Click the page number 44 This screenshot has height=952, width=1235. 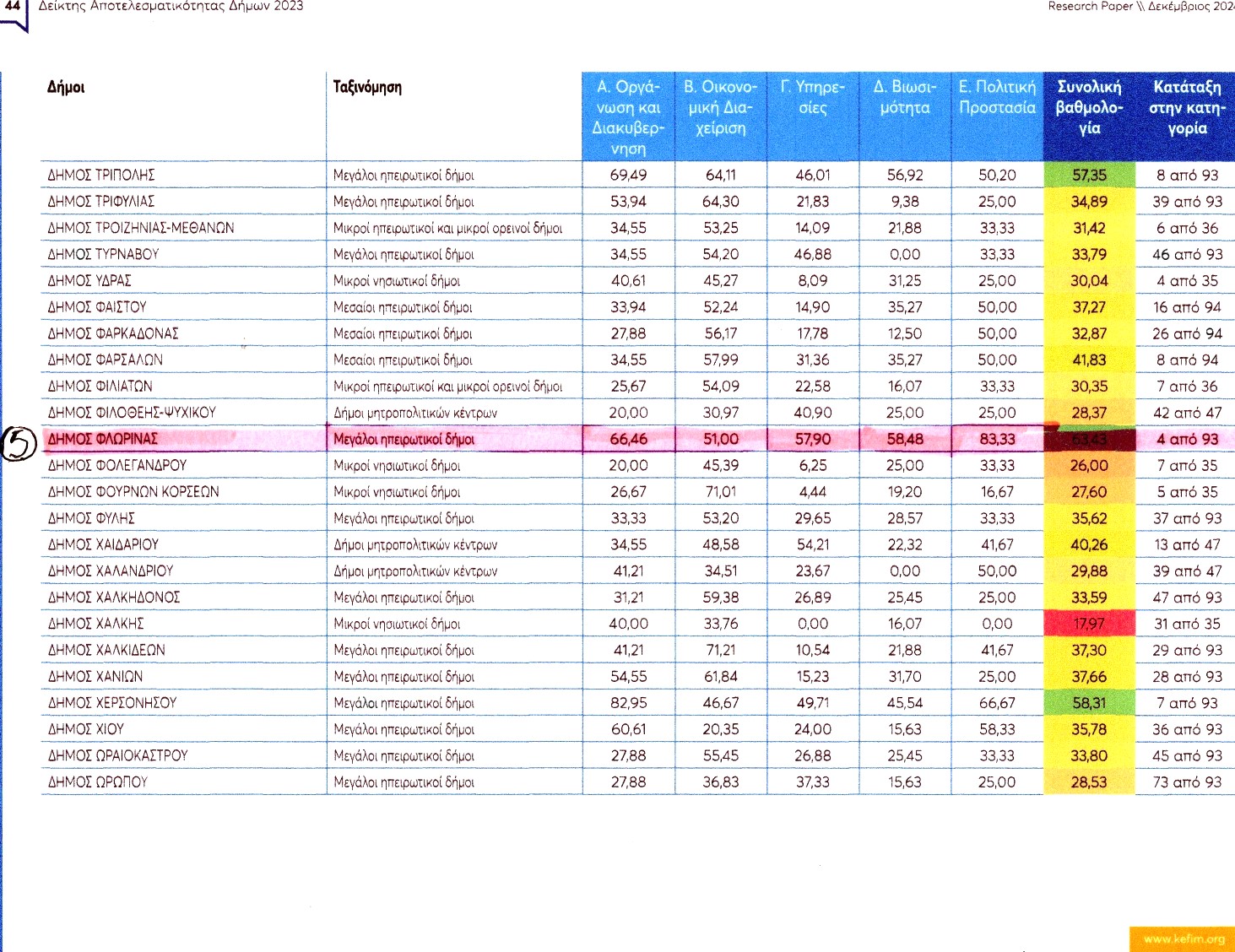(13, 6)
